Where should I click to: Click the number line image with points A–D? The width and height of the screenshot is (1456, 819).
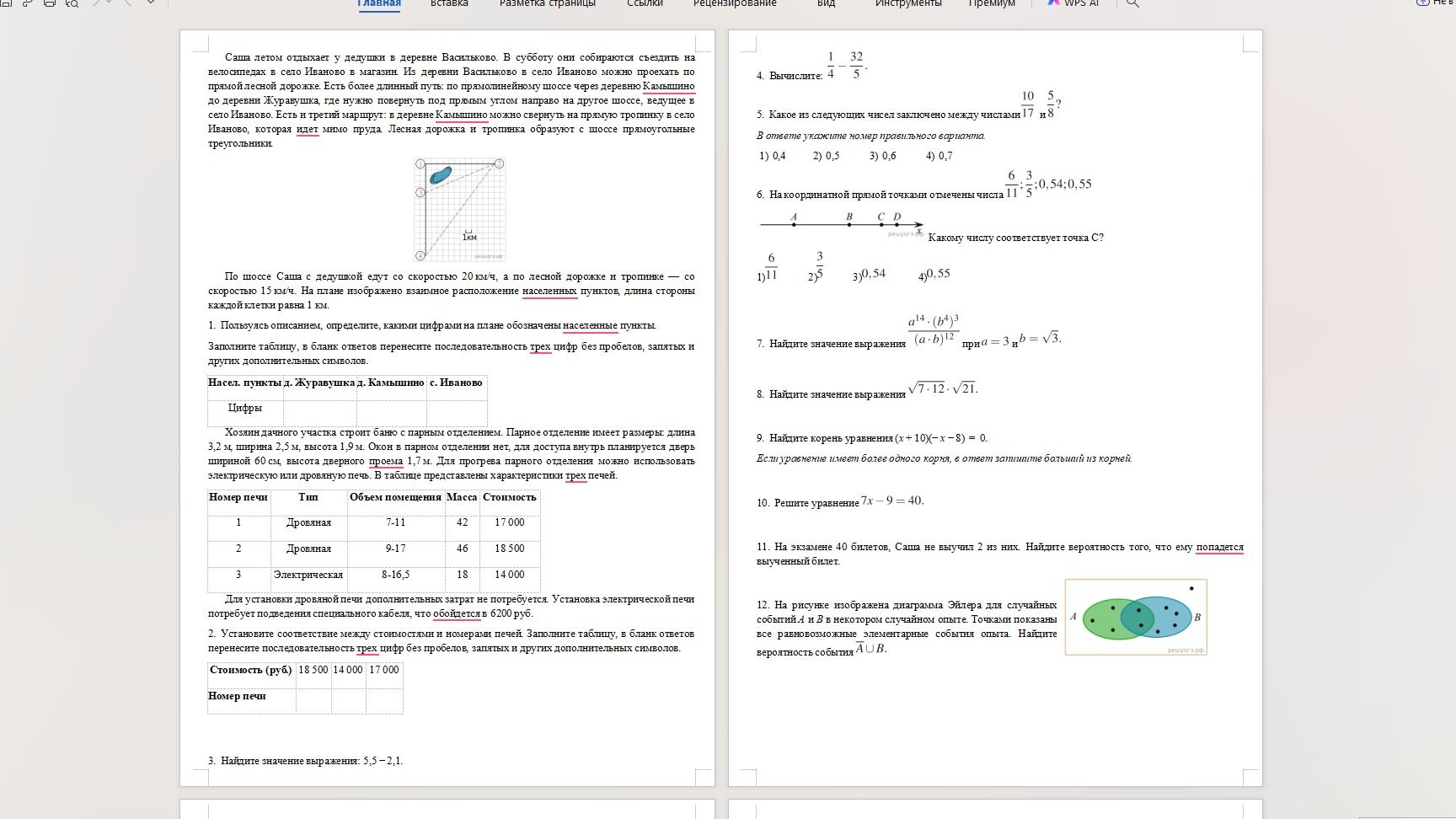[842, 223]
